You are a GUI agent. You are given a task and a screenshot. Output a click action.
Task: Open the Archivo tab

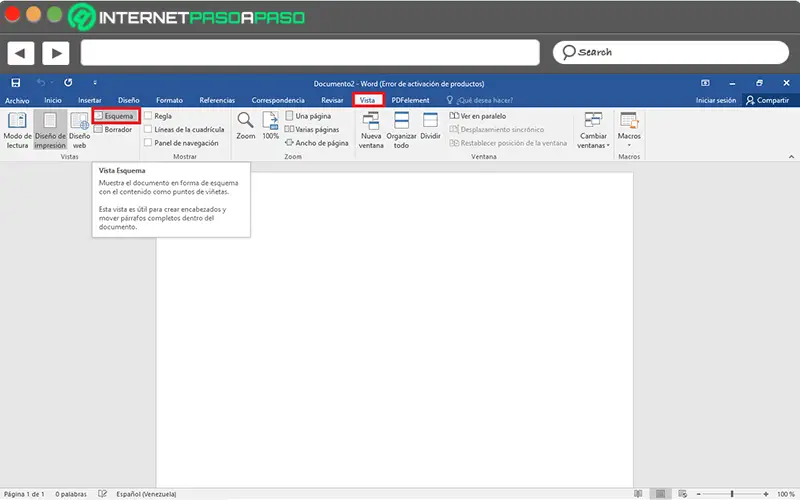[17, 101]
